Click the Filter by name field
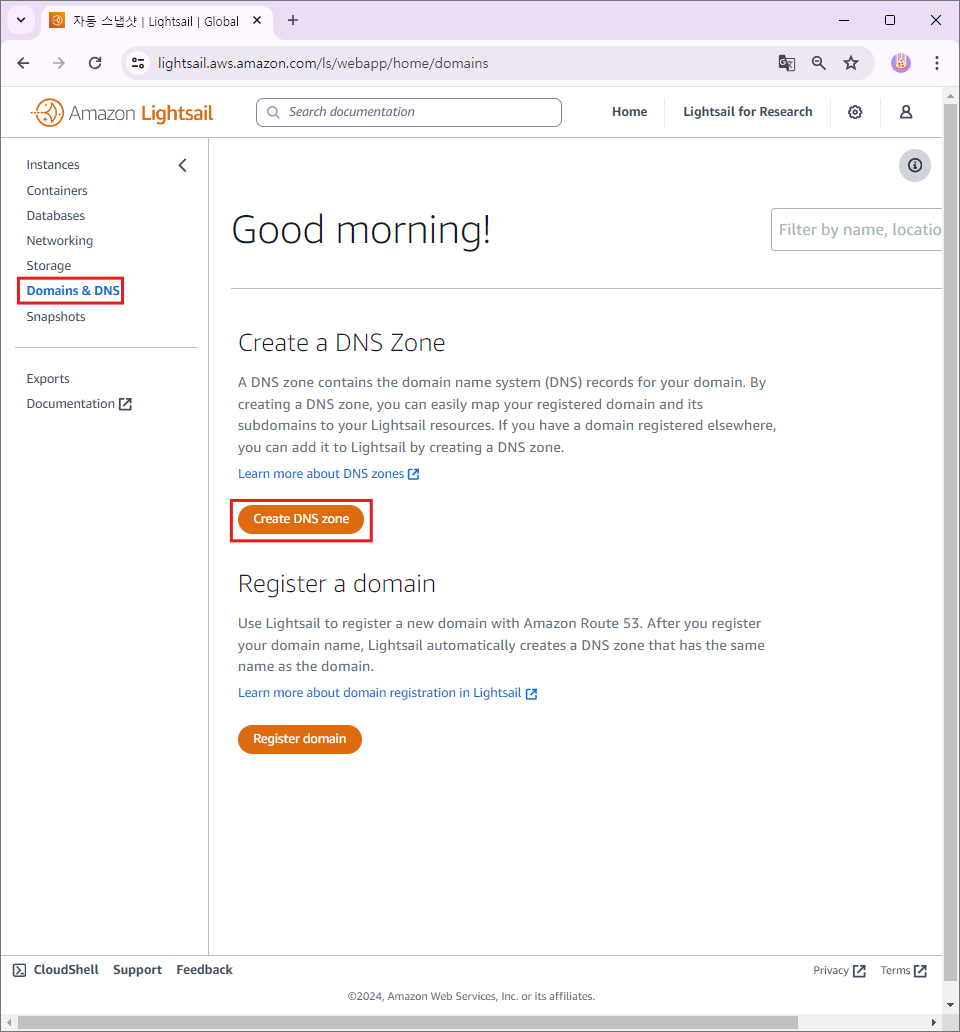The image size is (960, 1032). [x=857, y=230]
